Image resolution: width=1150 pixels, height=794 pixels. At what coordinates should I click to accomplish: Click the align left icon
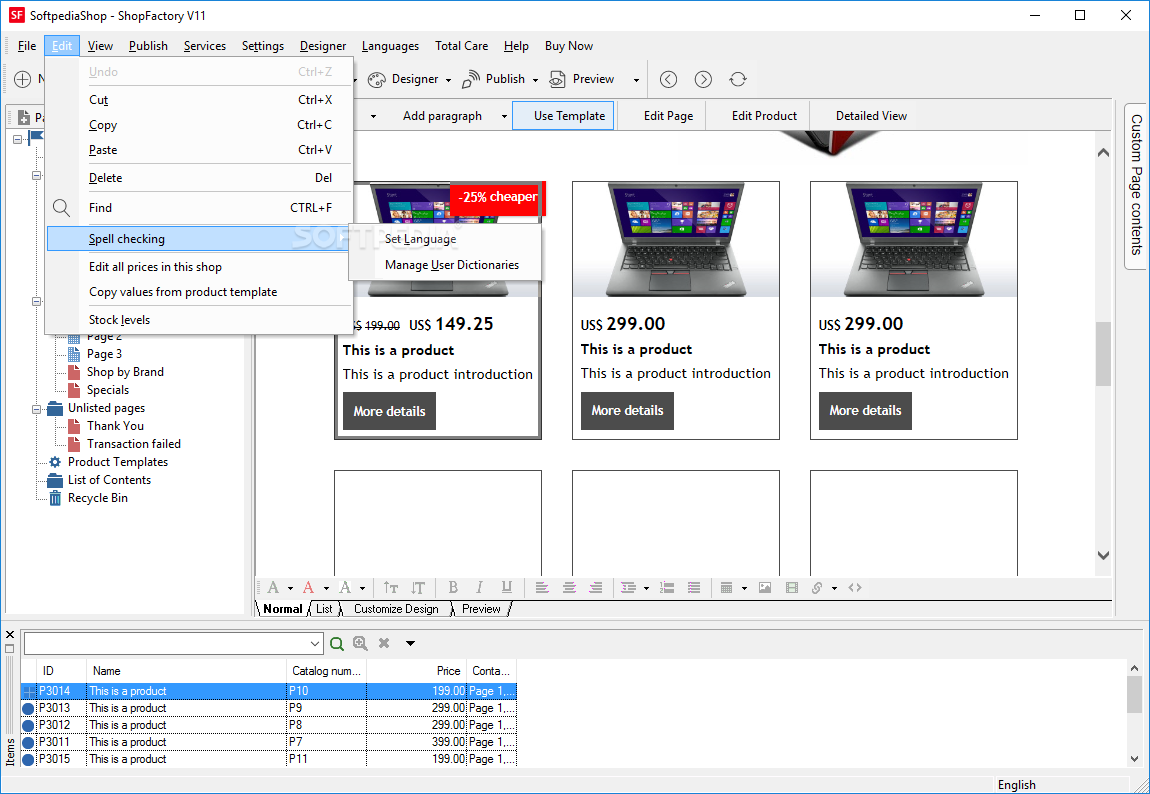click(542, 587)
